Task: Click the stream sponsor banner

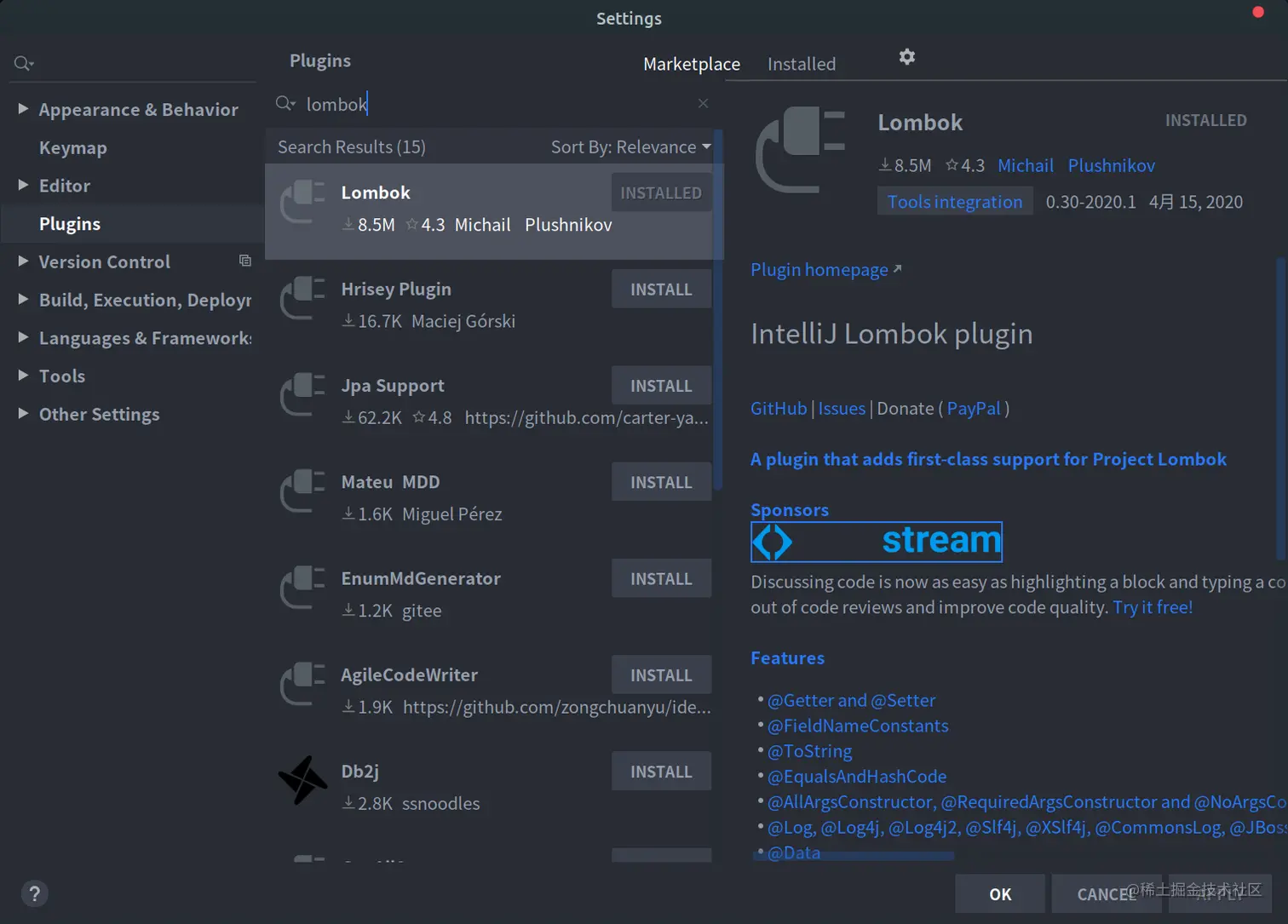Action: pyautogui.click(x=877, y=542)
